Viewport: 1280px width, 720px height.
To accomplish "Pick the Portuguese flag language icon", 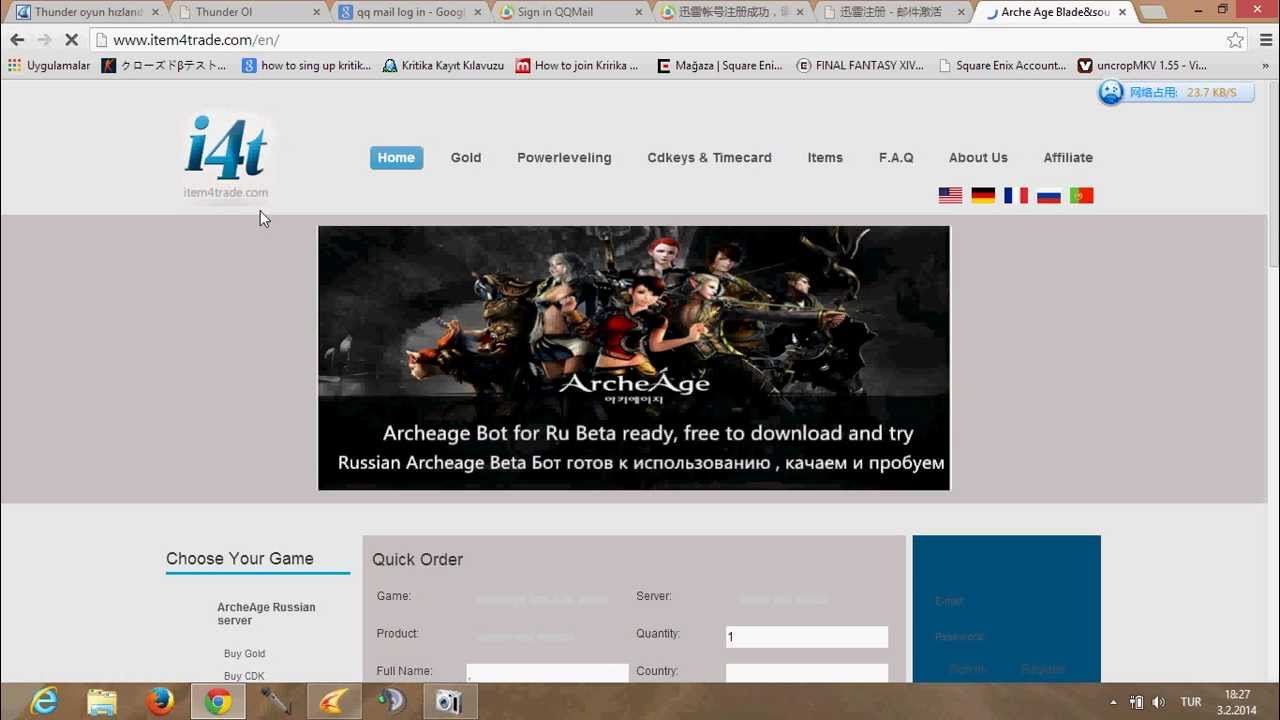I will point(1081,196).
